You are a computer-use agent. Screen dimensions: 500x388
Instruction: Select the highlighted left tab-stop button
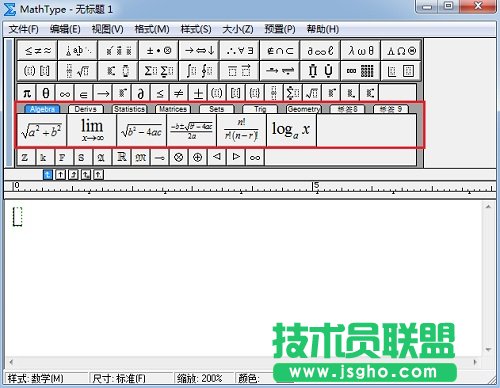(48, 174)
